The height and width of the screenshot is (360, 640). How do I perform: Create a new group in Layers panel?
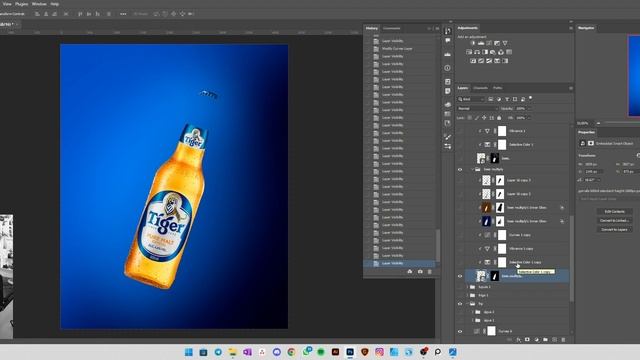coord(545,340)
